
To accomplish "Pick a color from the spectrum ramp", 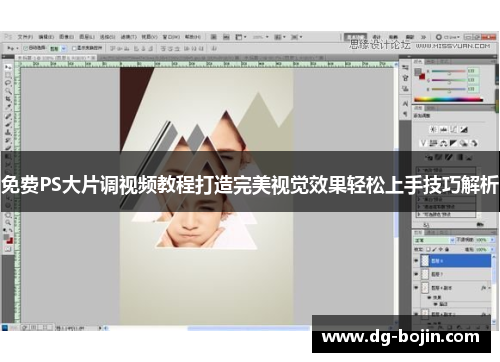I will pos(448,99).
